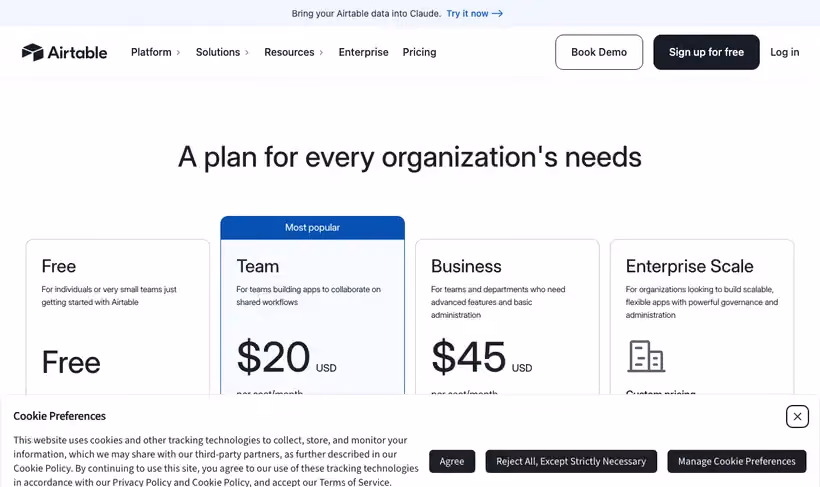The height and width of the screenshot is (487, 820).
Task: Expand the Solutions menu chevron
Action: click(247, 52)
